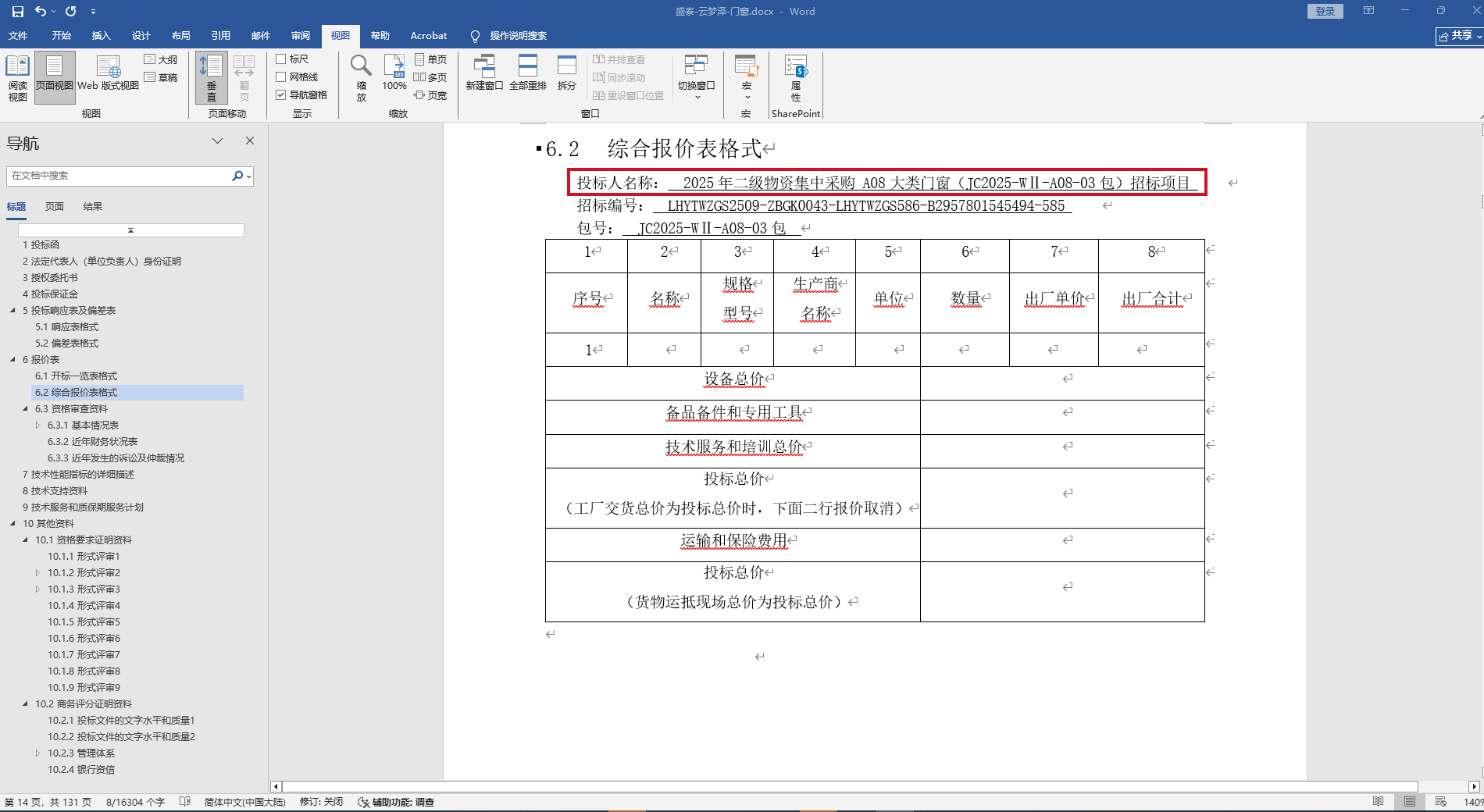The height and width of the screenshot is (812, 1484).
Task: Select vertical page movement (垂直)
Action: [x=212, y=78]
